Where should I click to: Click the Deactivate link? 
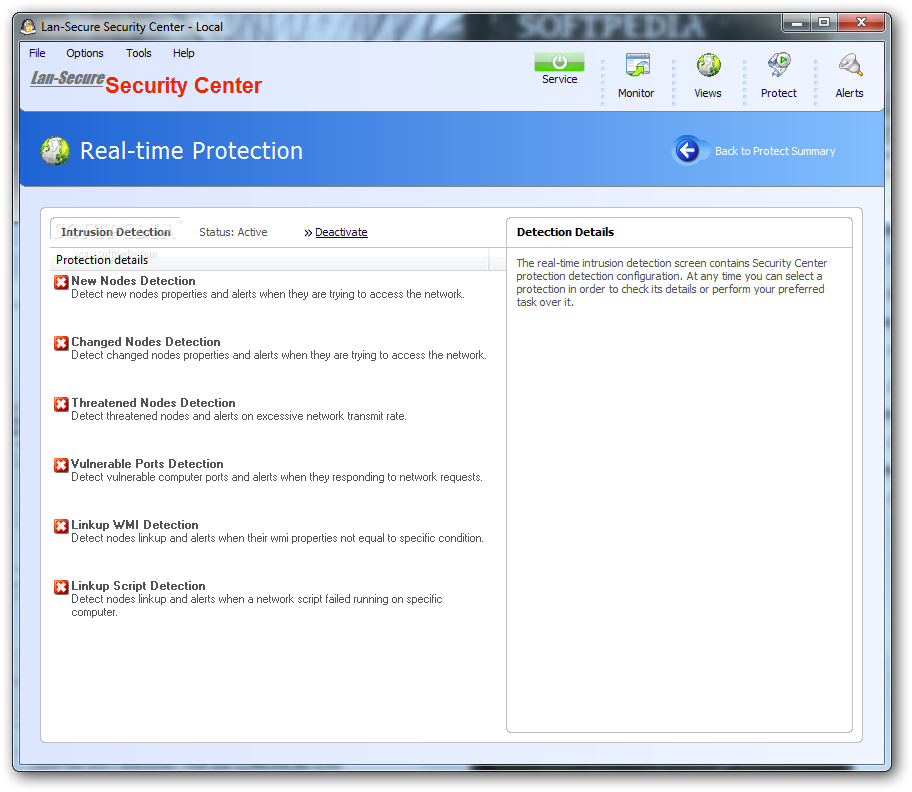tap(341, 232)
